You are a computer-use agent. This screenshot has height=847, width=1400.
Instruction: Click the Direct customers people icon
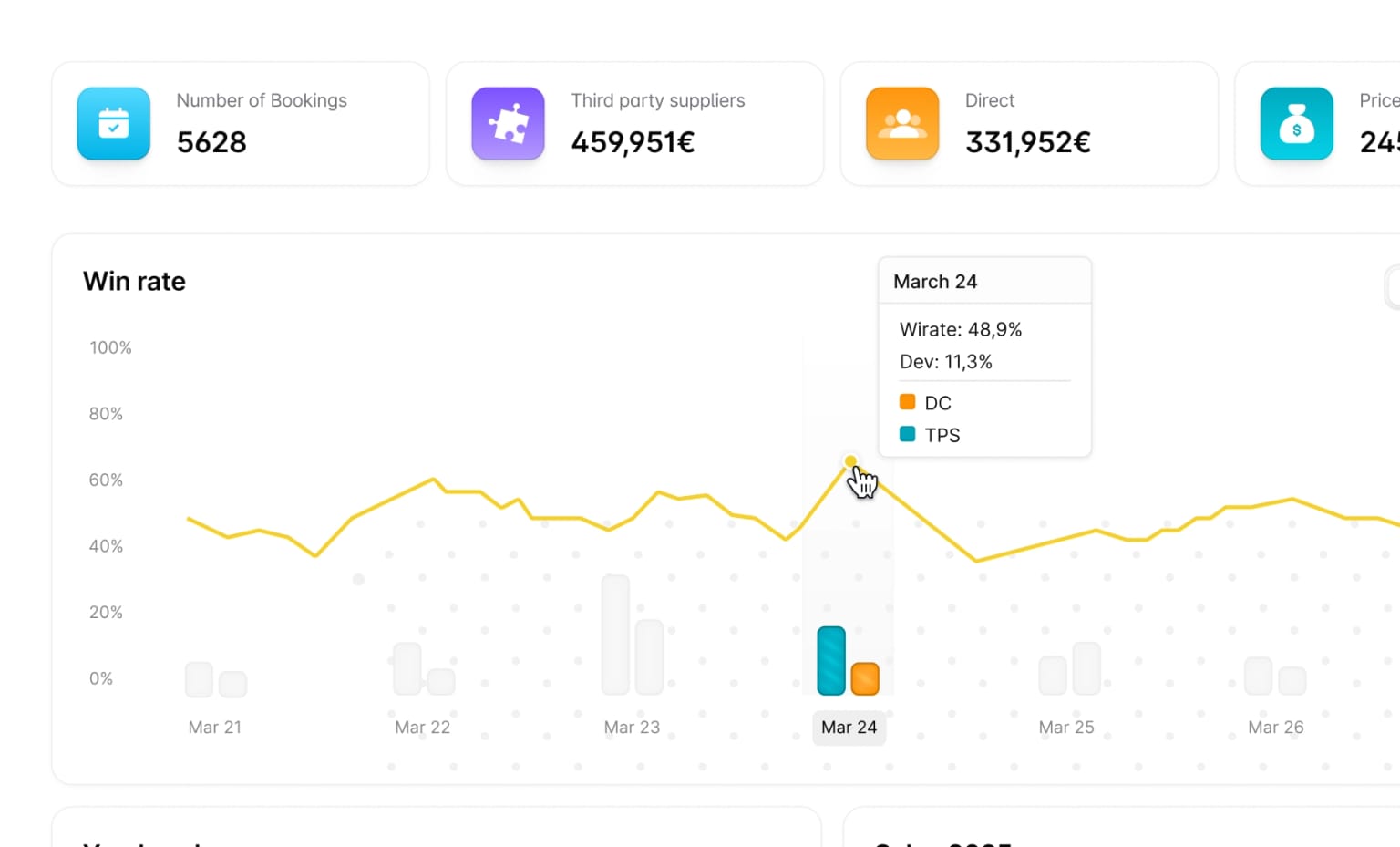[901, 123]
